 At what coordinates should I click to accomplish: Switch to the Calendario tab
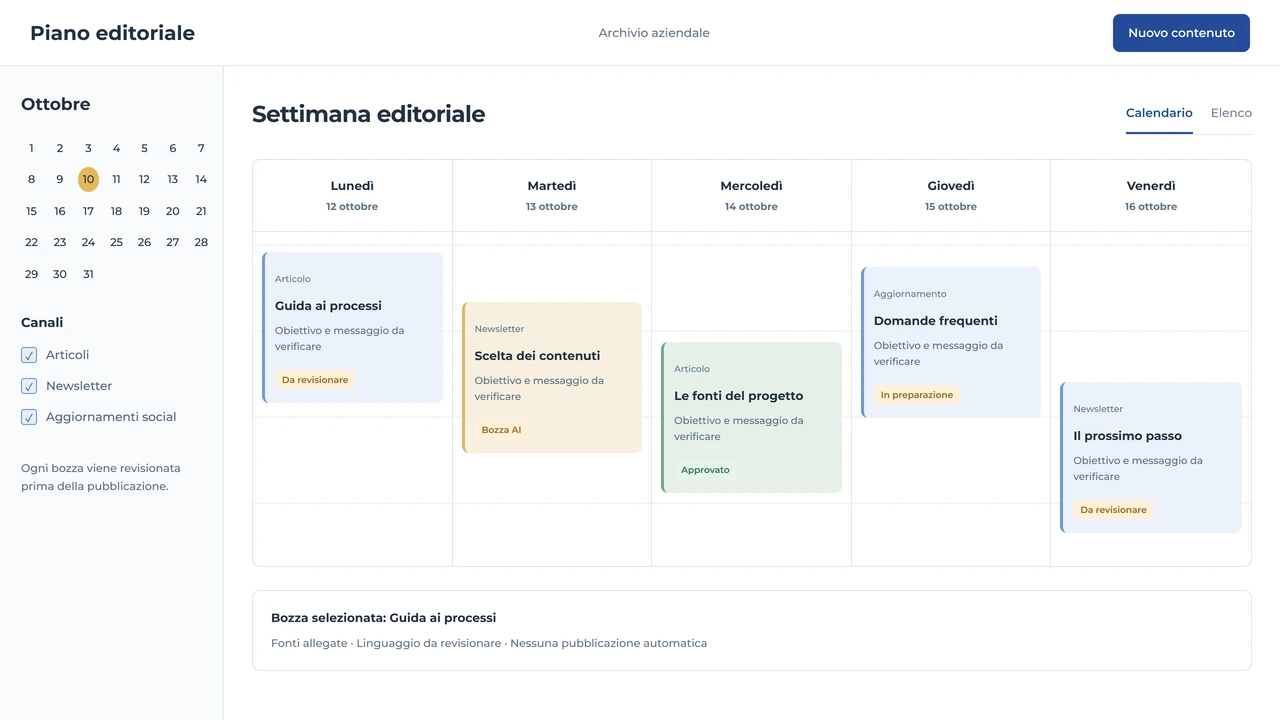point(1159,113)
